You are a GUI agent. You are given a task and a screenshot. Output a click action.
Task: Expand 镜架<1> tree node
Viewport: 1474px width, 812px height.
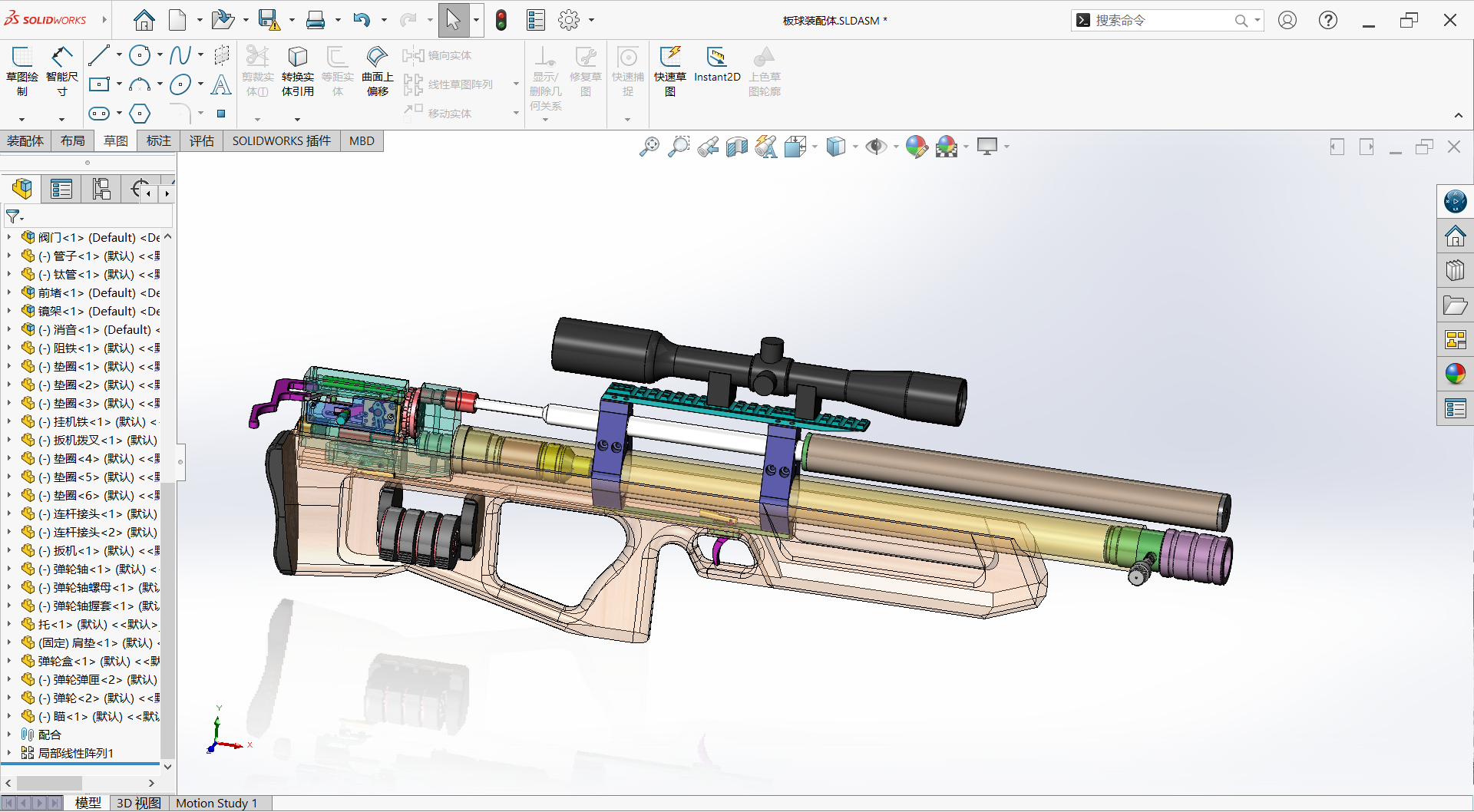pos(9,311)
